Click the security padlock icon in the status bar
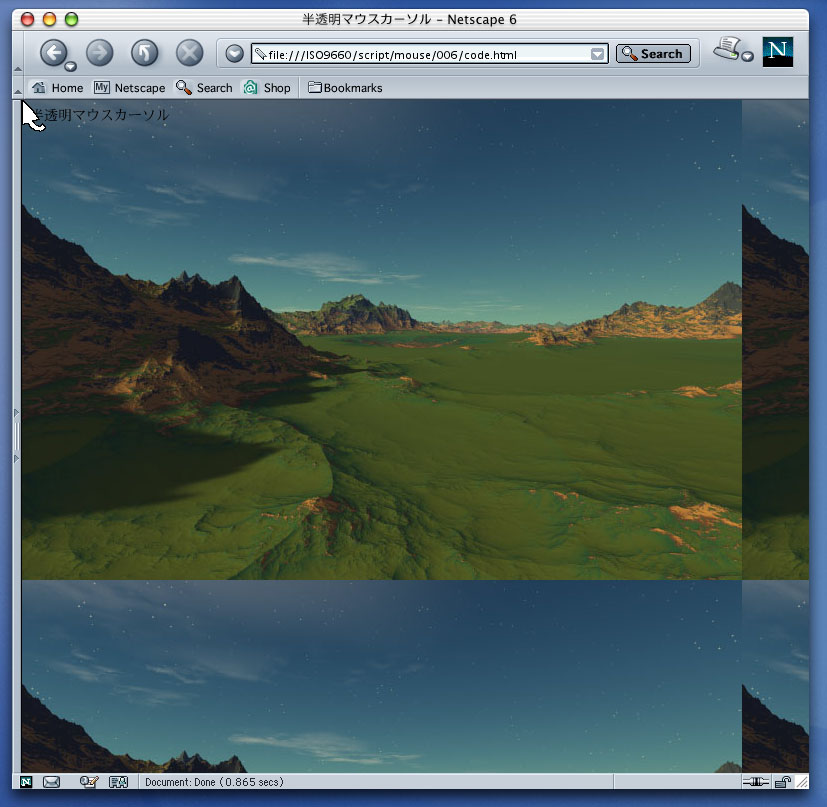Viewport: 827px width, 807px height. [x=783, y=782]
